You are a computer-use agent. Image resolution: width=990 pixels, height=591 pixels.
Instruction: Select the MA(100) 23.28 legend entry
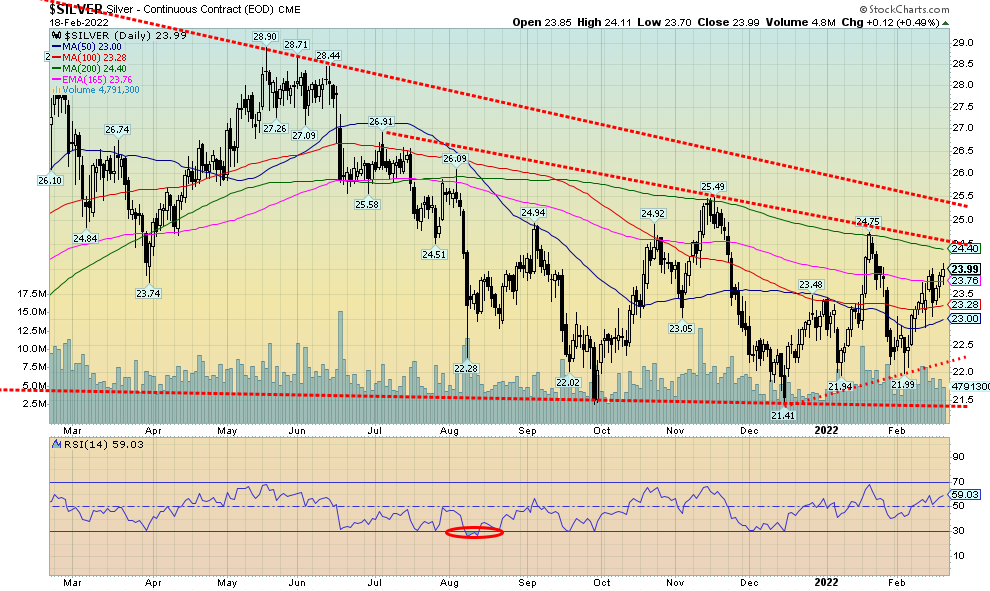[94, 56]
